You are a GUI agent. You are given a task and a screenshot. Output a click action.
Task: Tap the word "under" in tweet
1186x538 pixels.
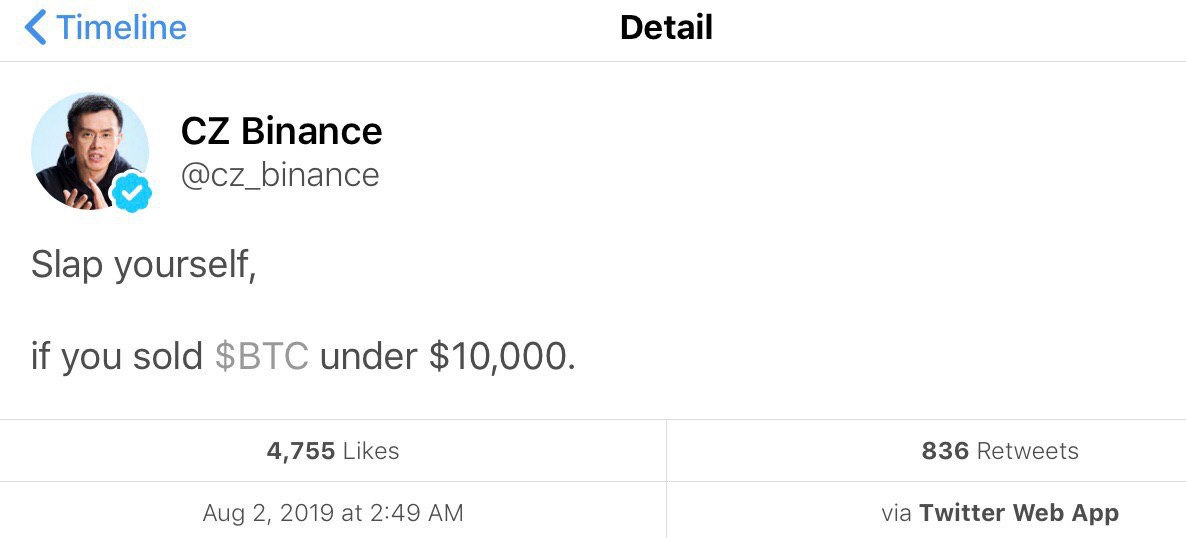point(368,357)
